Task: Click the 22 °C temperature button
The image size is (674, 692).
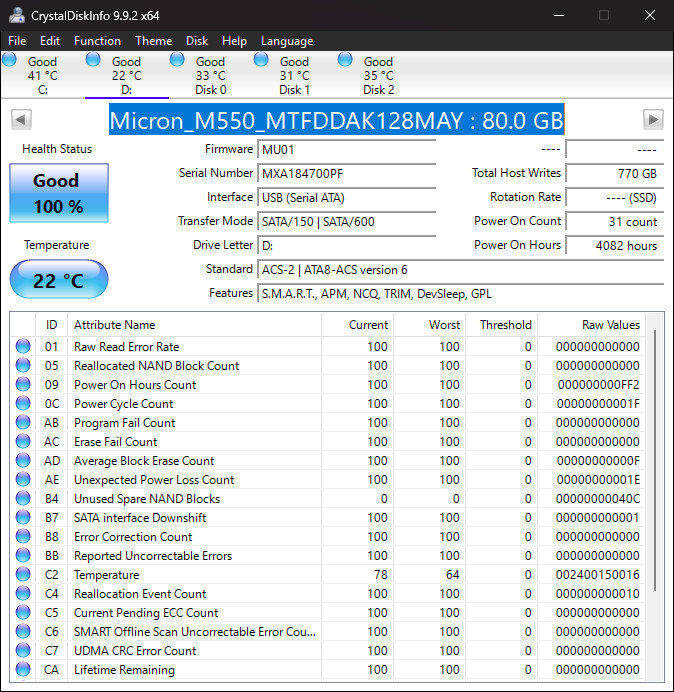Action: 59,280
